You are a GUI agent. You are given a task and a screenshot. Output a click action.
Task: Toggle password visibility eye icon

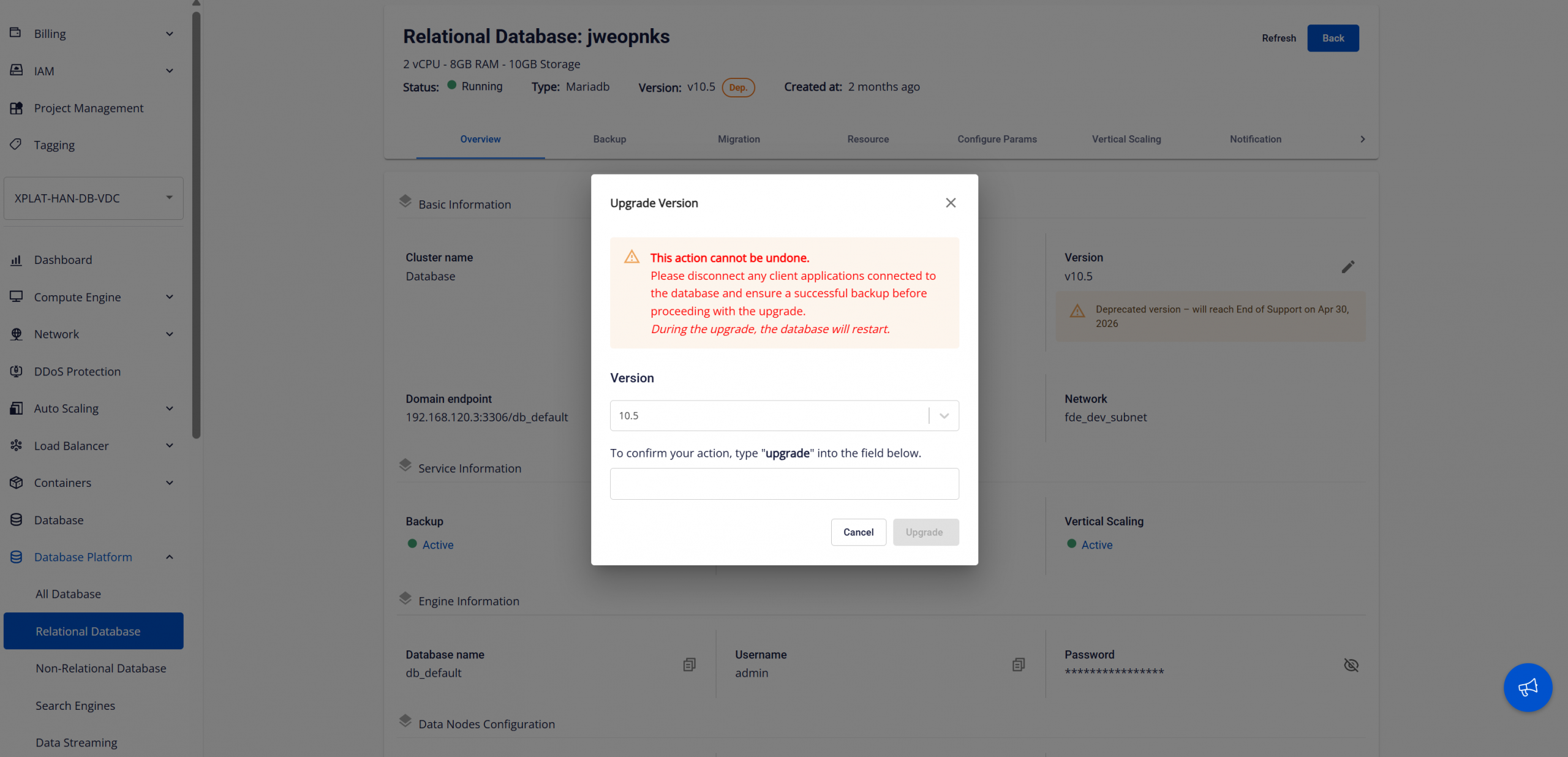pos(1351,665)
